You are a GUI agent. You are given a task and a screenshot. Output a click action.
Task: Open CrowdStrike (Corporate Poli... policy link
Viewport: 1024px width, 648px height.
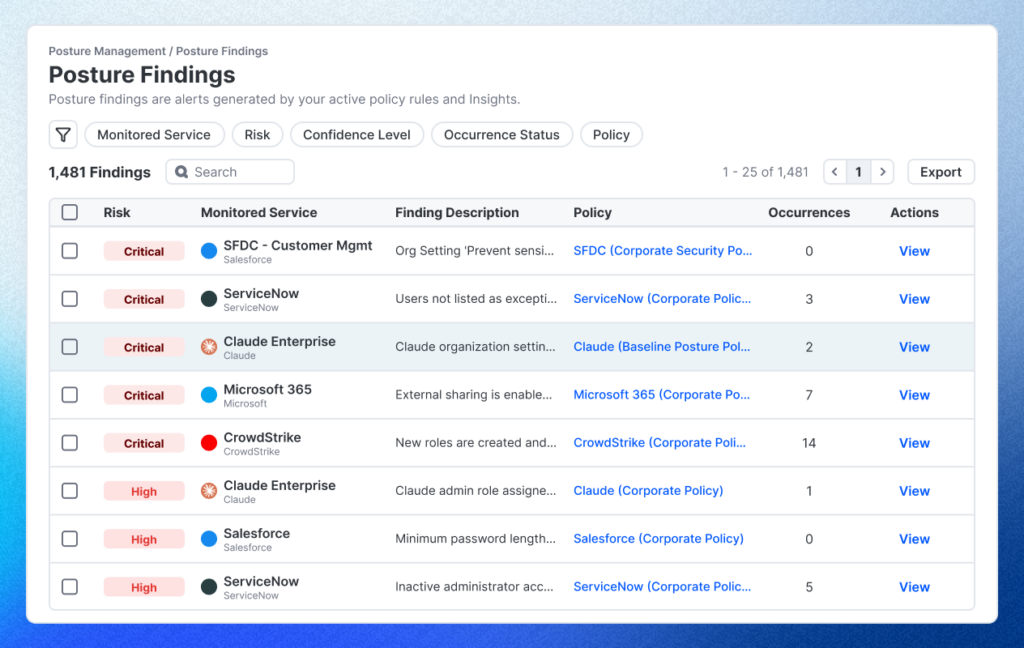pyautogui.click(x=660, y=443)
